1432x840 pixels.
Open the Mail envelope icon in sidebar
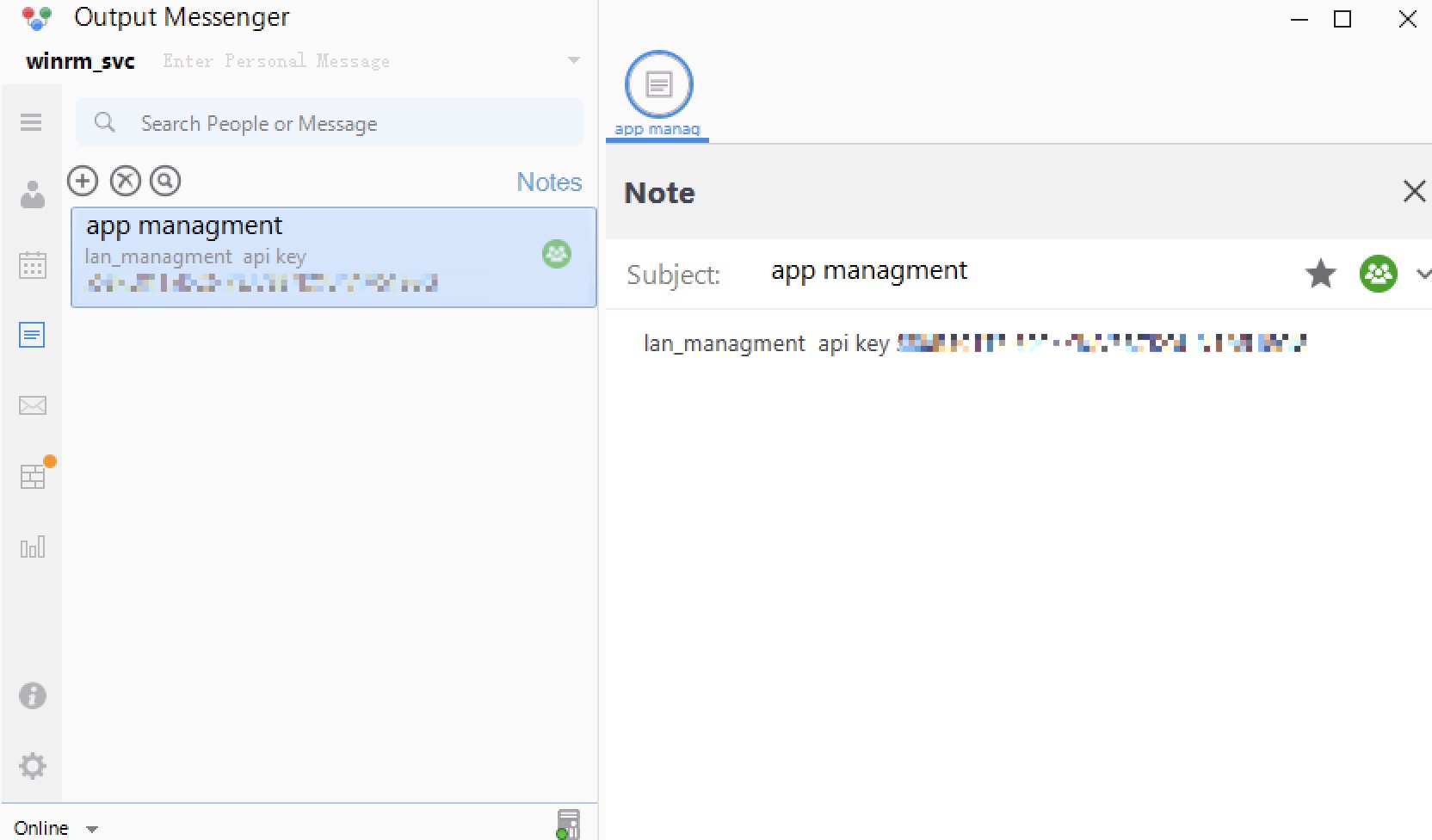point(33,405)
